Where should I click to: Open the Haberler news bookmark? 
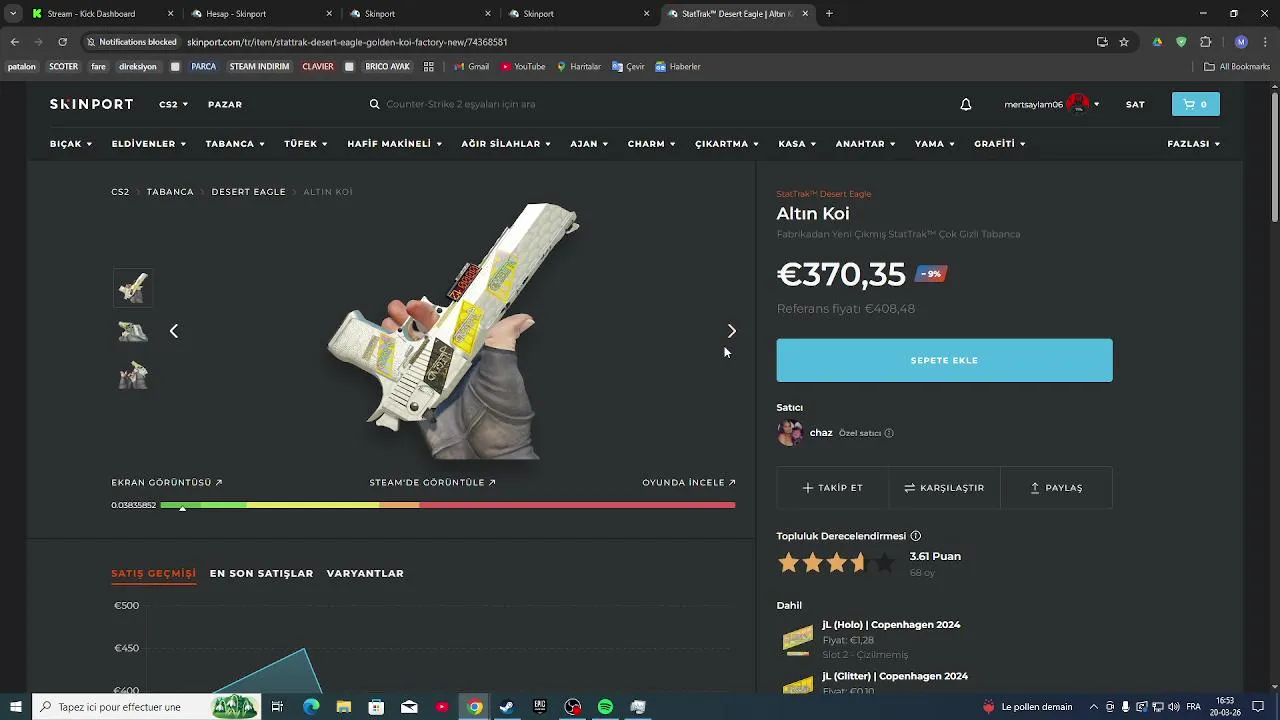pyautogui.click(x=678, y=67)
